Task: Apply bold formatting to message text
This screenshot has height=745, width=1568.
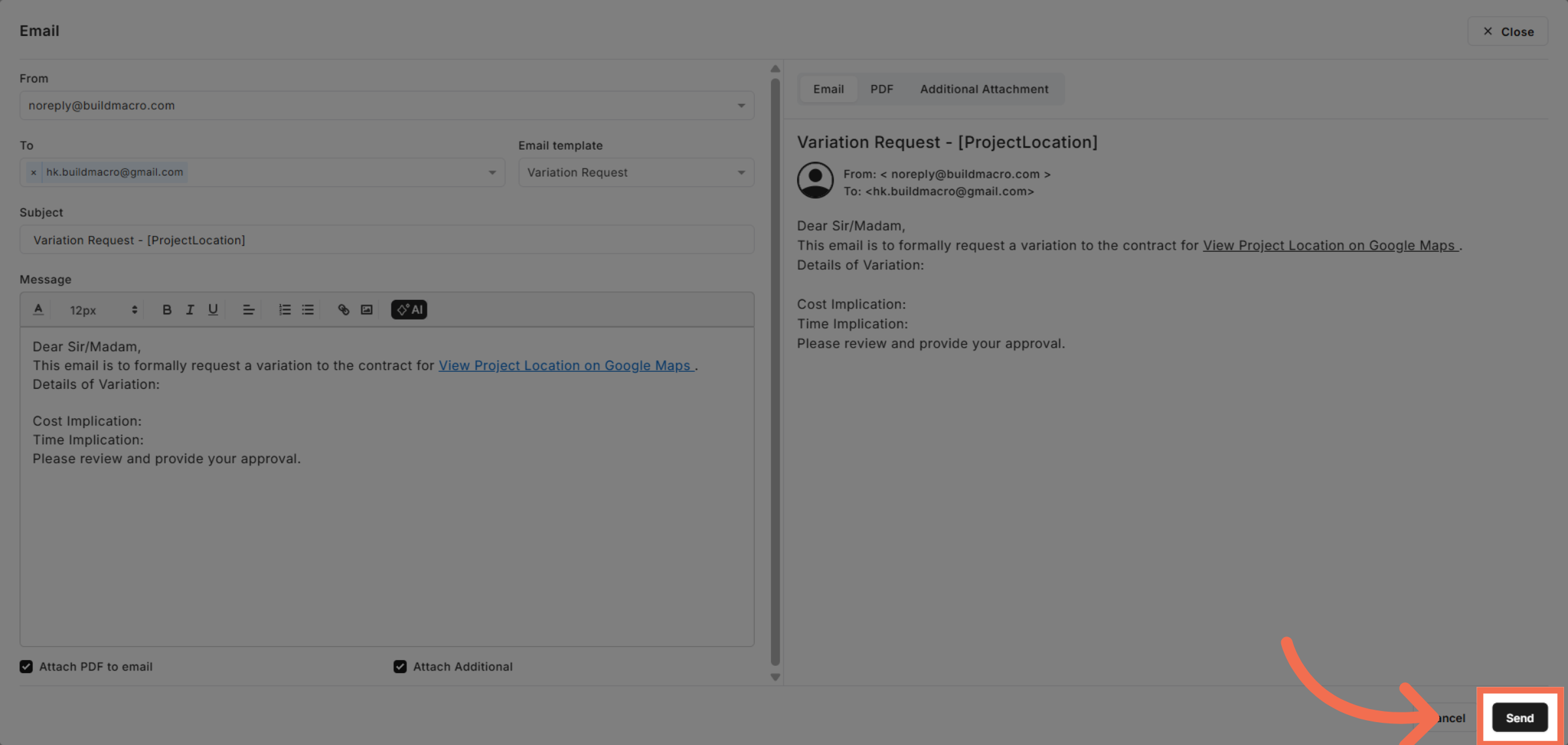Action: [x=167, y=309]
